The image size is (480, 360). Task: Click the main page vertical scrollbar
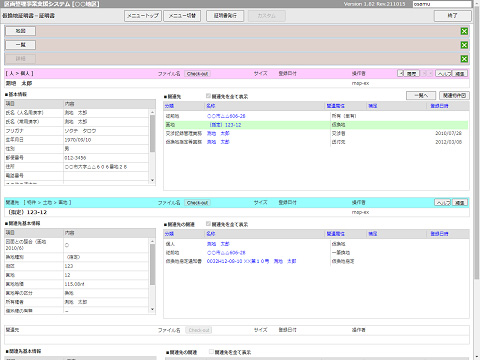(477, 143)
